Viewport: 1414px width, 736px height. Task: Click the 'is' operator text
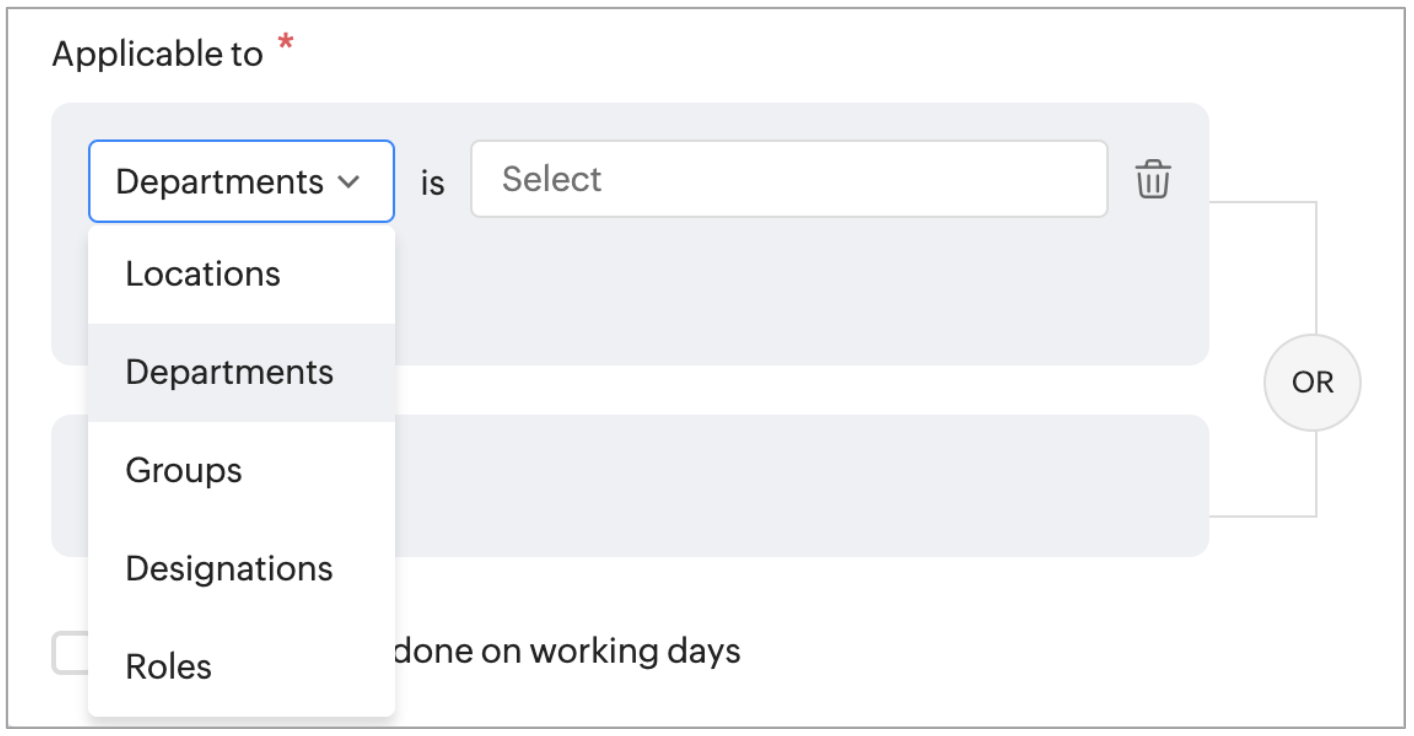click(x=432, y=182)
